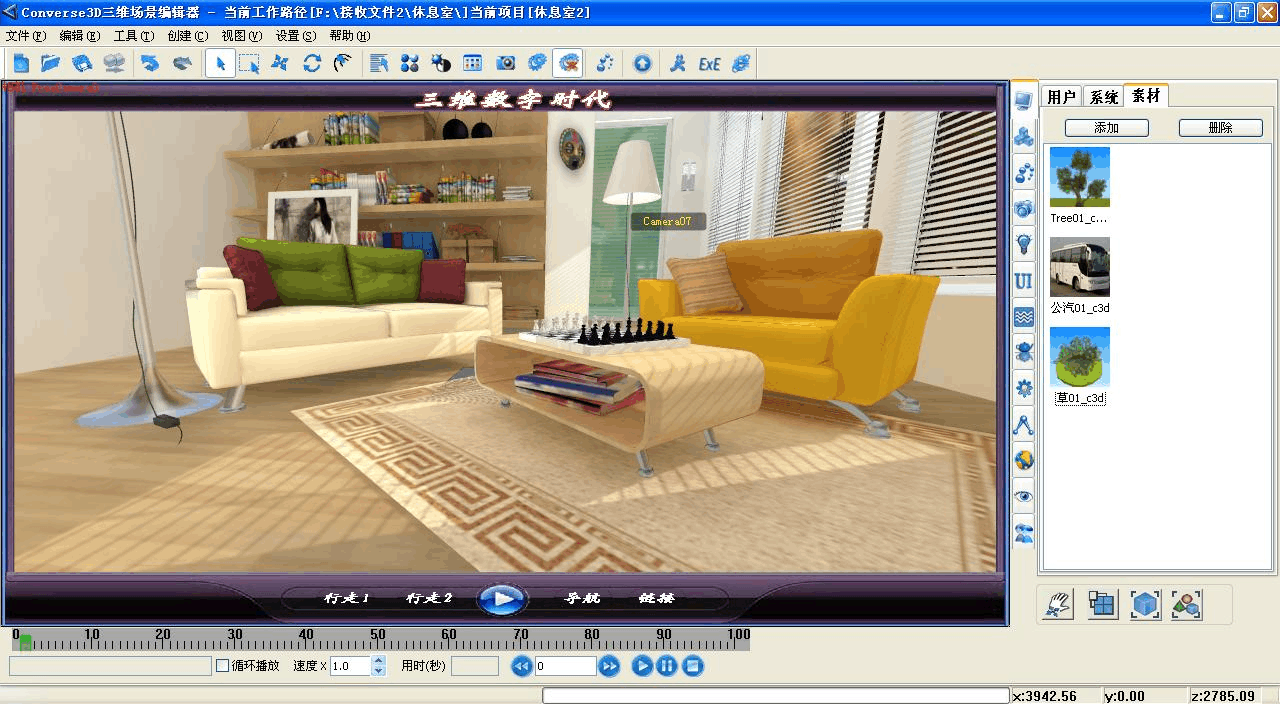Open the monitor panel in the side strip
The height and width of the screenshot is (704, 1280).
pyautogui.click(x=1023, y=100)
